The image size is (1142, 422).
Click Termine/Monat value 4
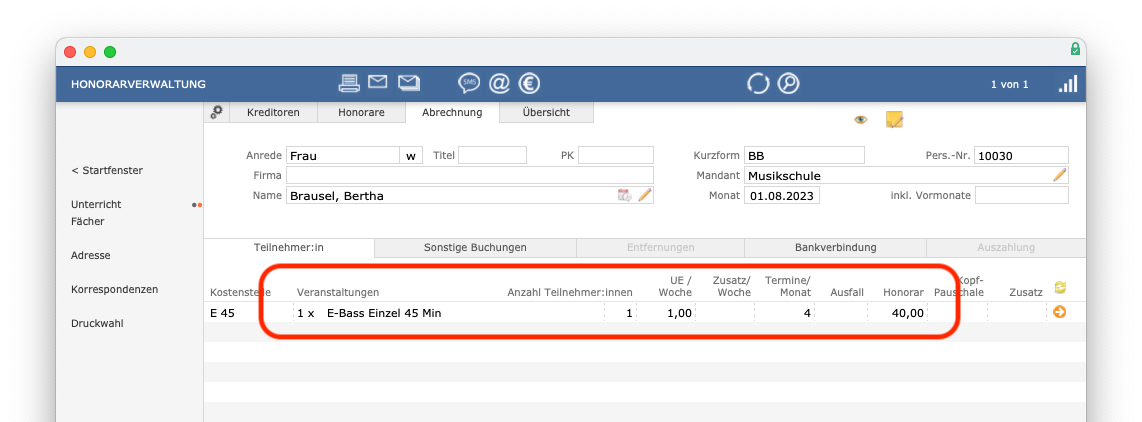(807, 313)
